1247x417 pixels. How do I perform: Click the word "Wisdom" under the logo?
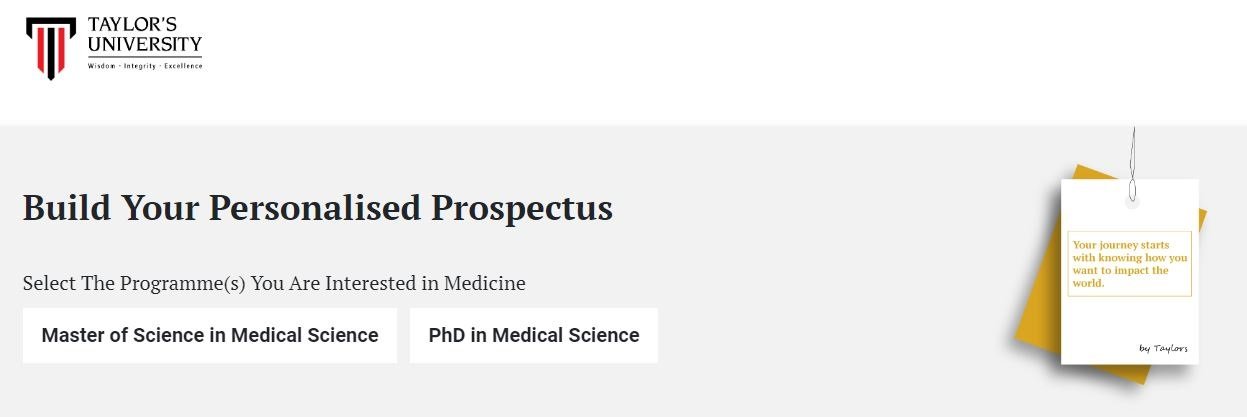102,66
